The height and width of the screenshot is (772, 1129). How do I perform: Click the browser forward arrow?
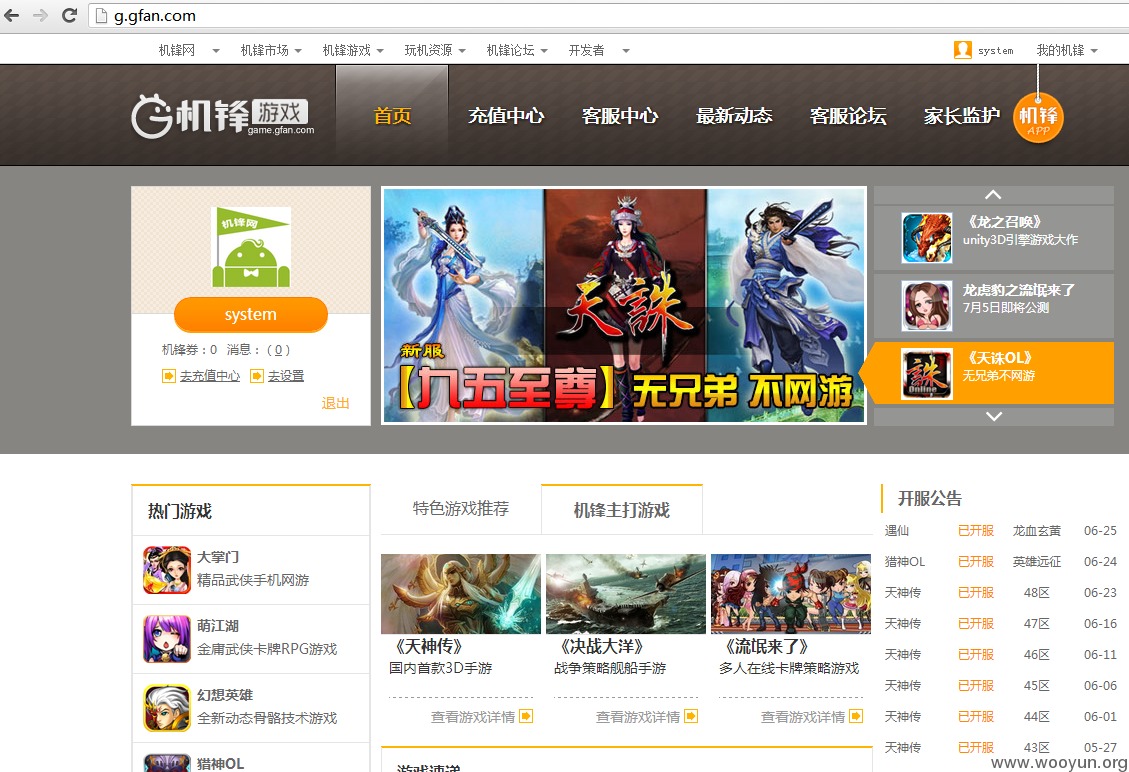(40, 15)
